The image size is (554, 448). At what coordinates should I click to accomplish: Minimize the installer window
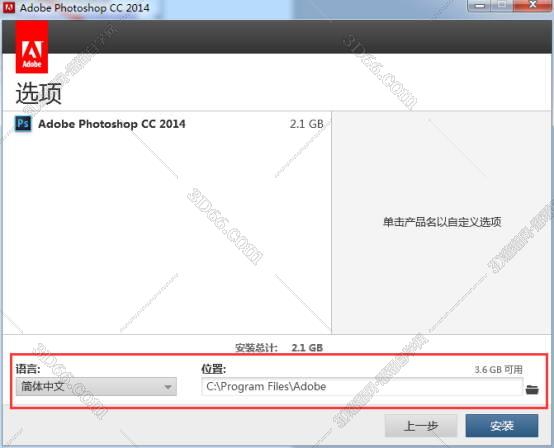click(x=480, y=6)
